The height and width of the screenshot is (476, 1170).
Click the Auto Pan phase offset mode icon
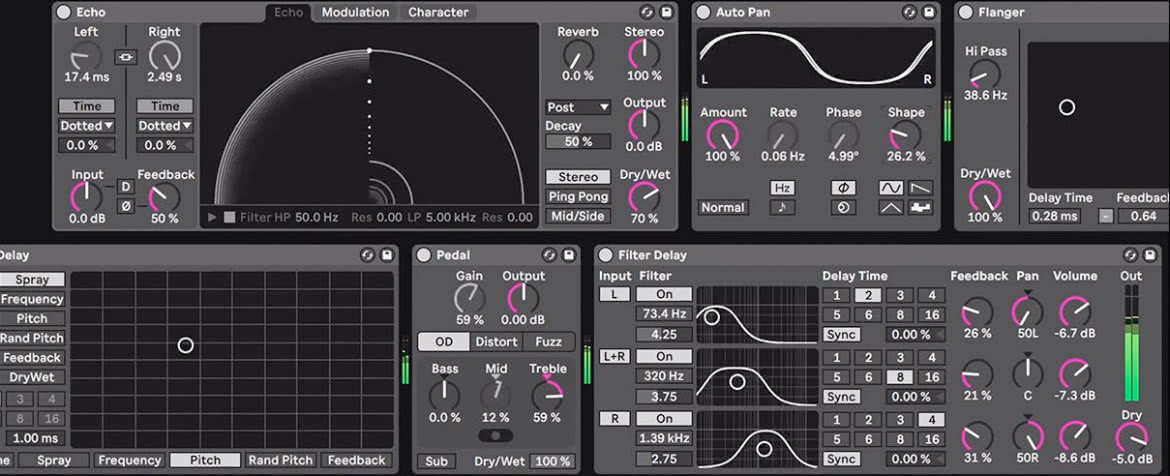843,187
